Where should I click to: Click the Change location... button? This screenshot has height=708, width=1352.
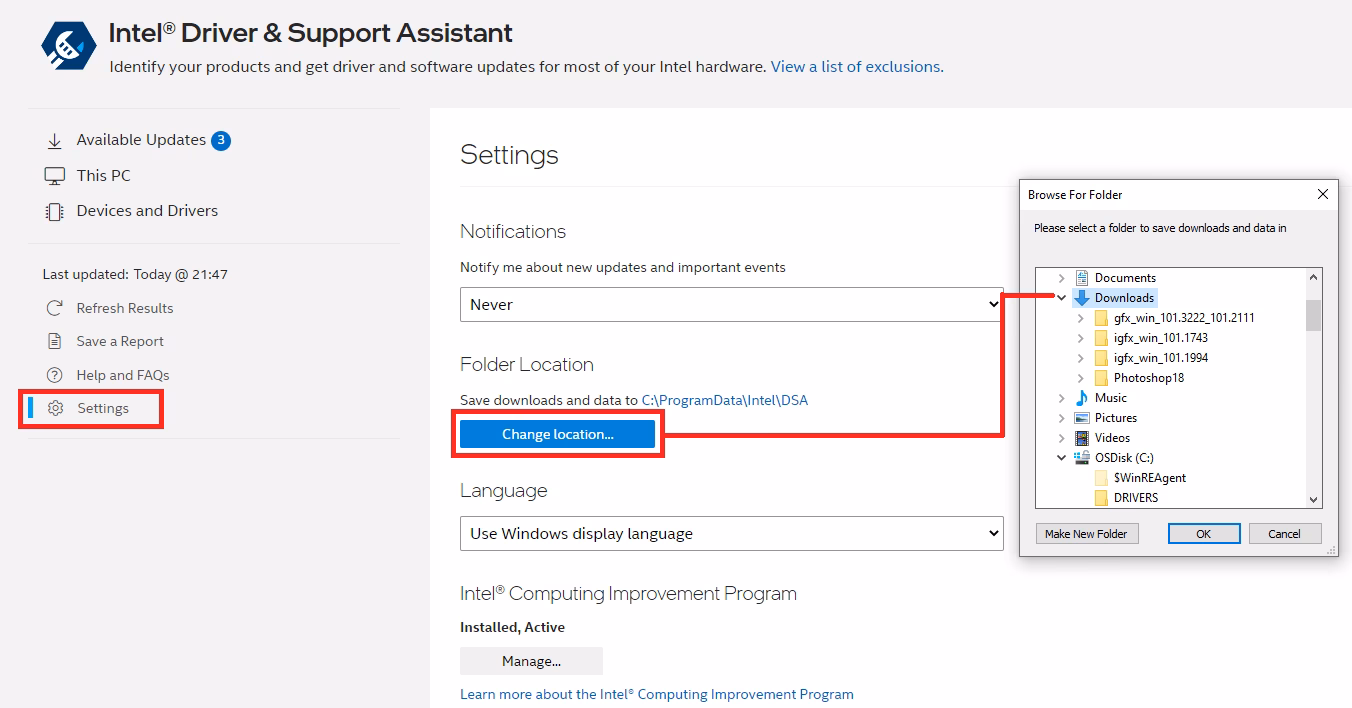(558, 434)
